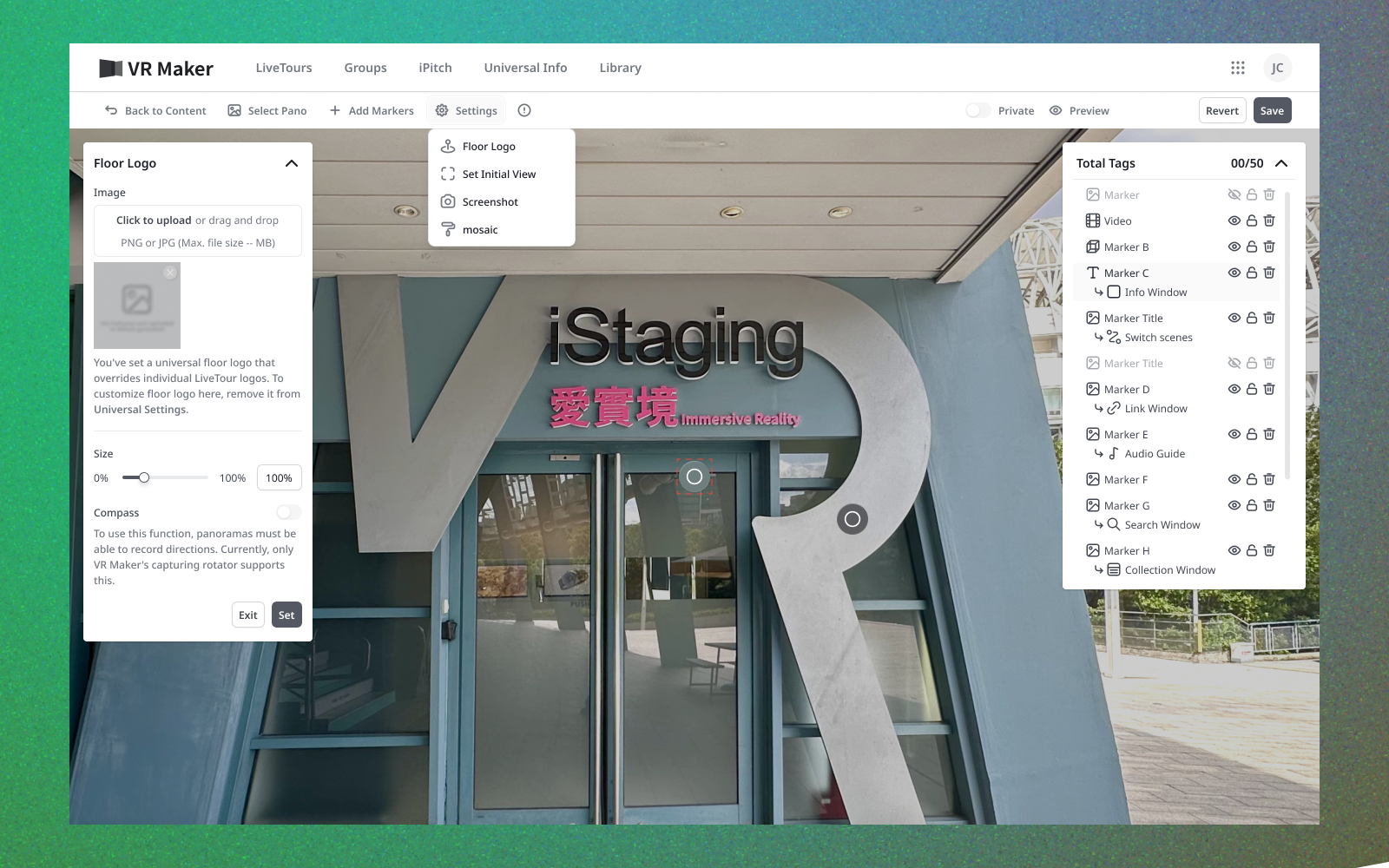1389x868 pixels.
Task: Choose Set Initial View option
Action: click(502, 174)
